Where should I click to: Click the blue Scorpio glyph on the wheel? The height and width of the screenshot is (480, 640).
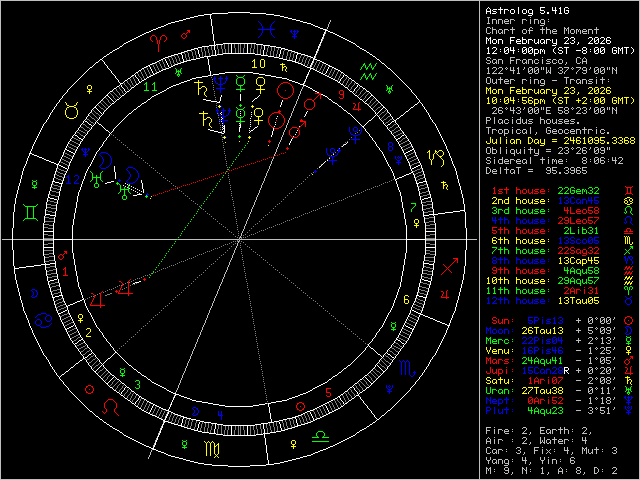405,369
